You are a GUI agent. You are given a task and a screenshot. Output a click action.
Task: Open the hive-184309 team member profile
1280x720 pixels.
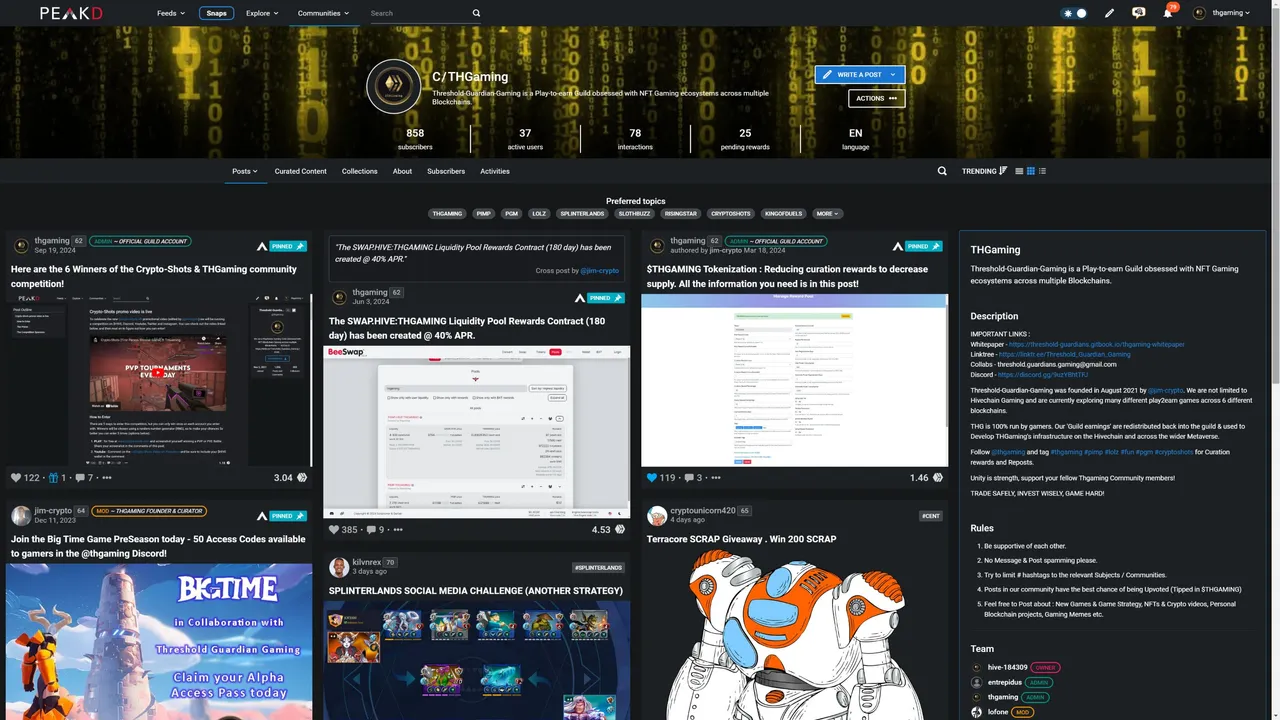1009,667
